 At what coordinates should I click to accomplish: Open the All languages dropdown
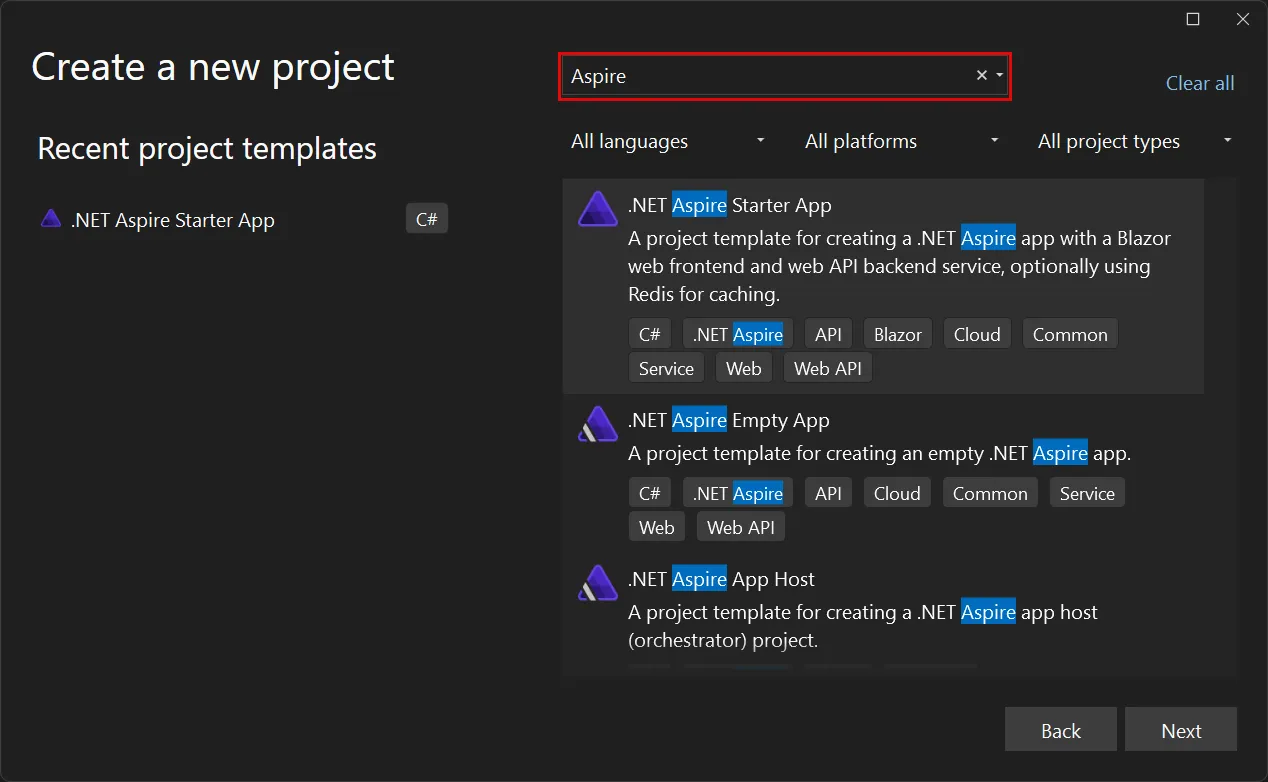click(x=666, y=141)
